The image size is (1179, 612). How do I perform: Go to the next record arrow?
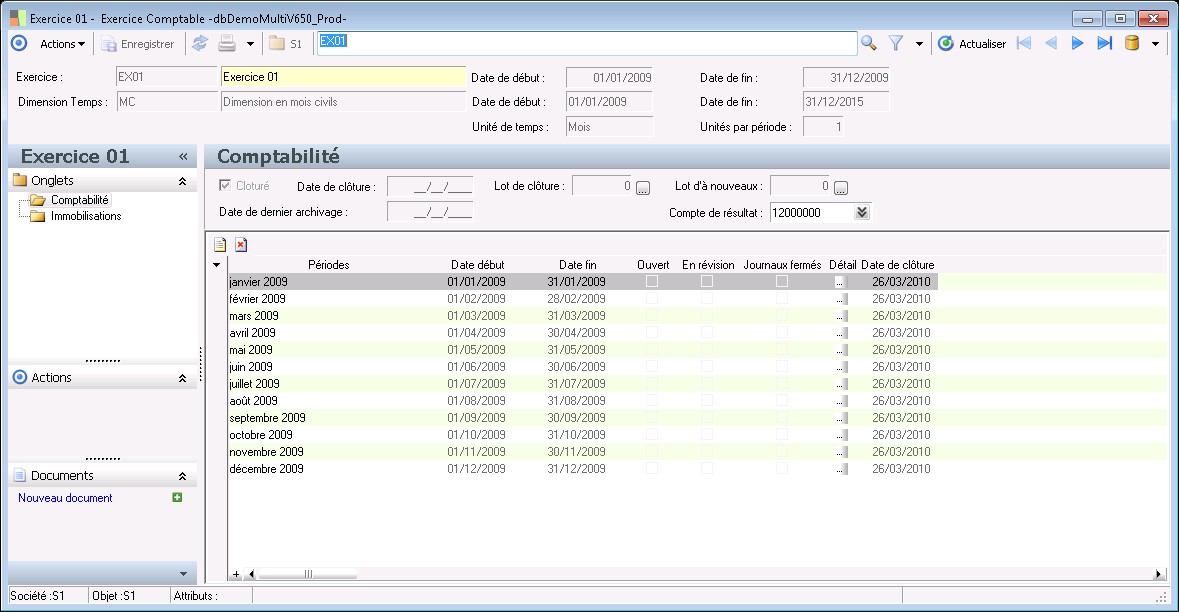(1077, 44)
